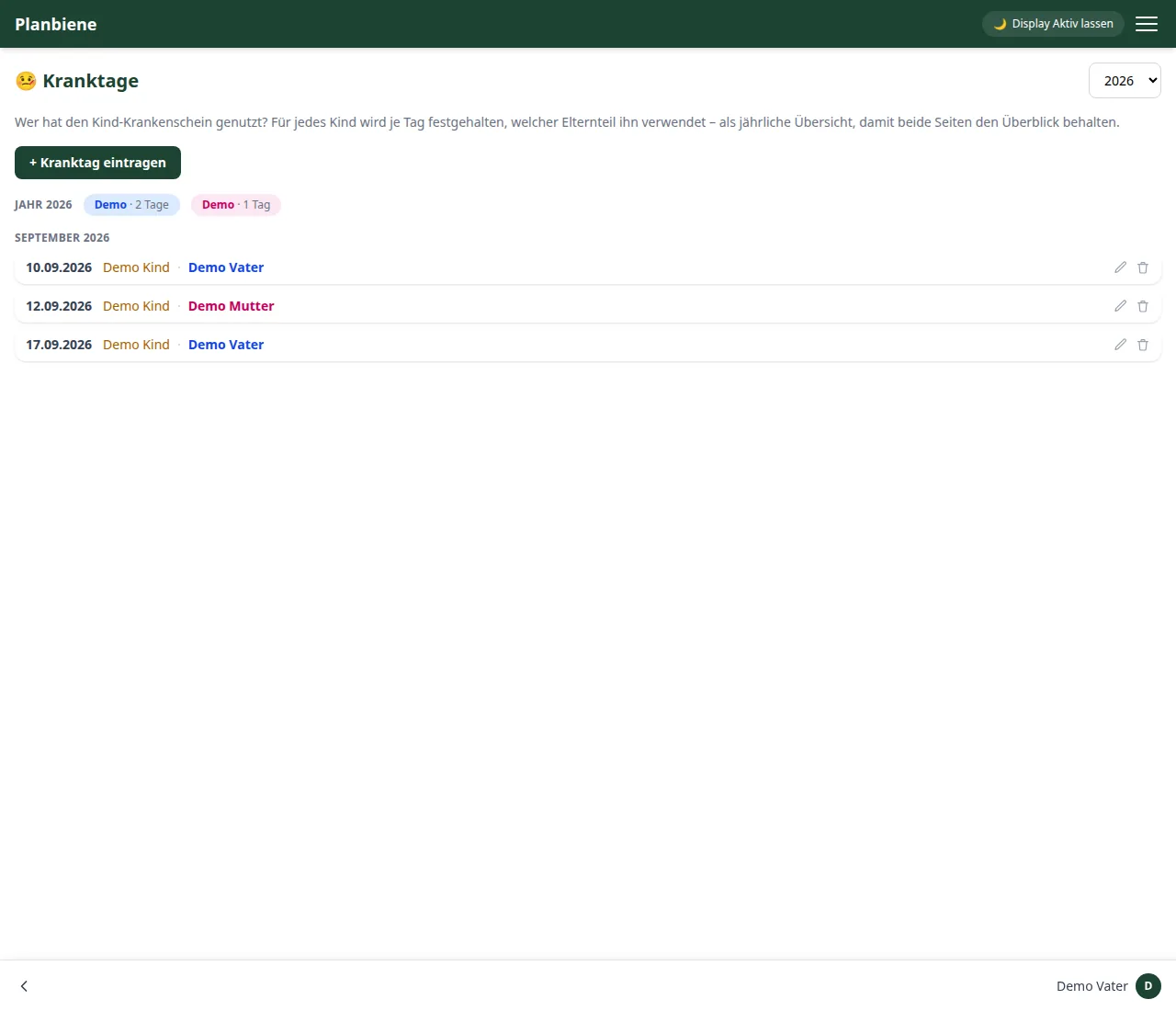The height and width of the screenshot is (1011, 1176).
Task: Click + Kranktag eintragen button
Action: 97,163
